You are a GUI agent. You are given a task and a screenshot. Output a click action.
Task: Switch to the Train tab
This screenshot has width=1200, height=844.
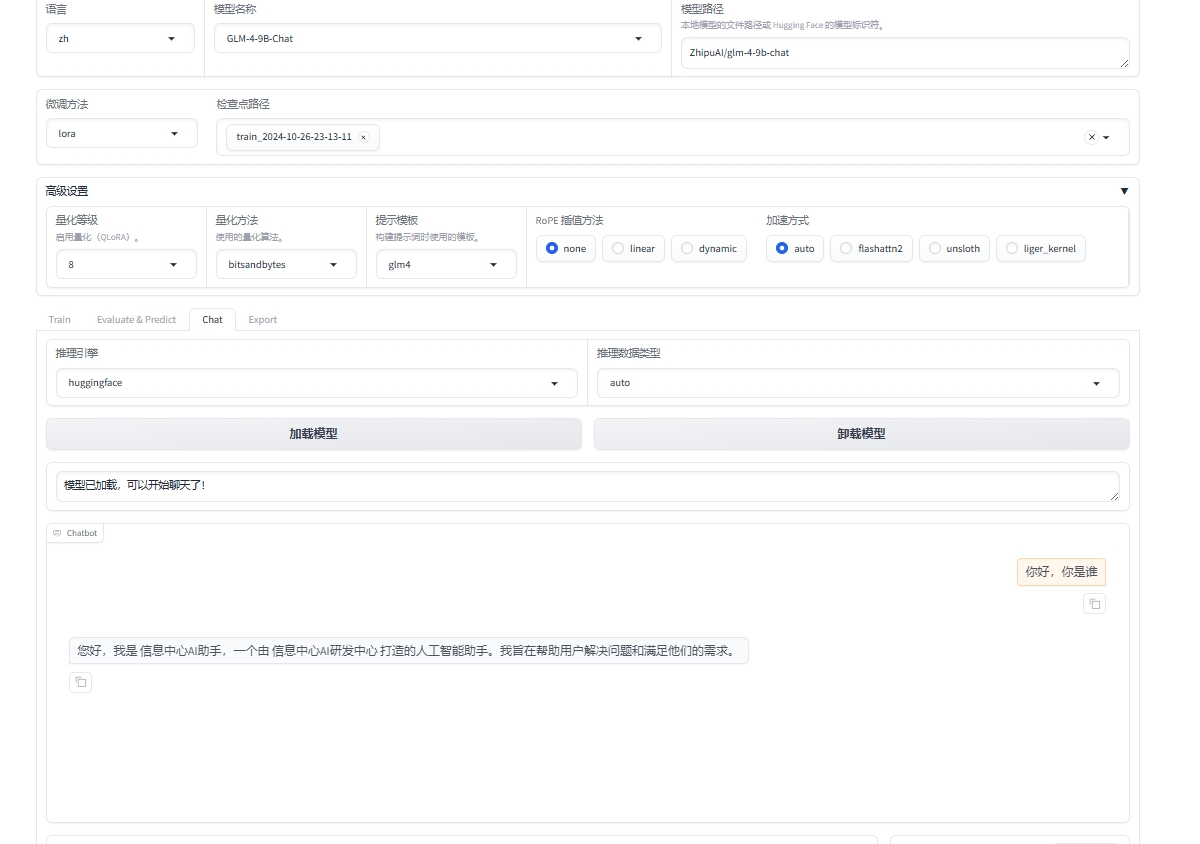click(x=60, y=320)
